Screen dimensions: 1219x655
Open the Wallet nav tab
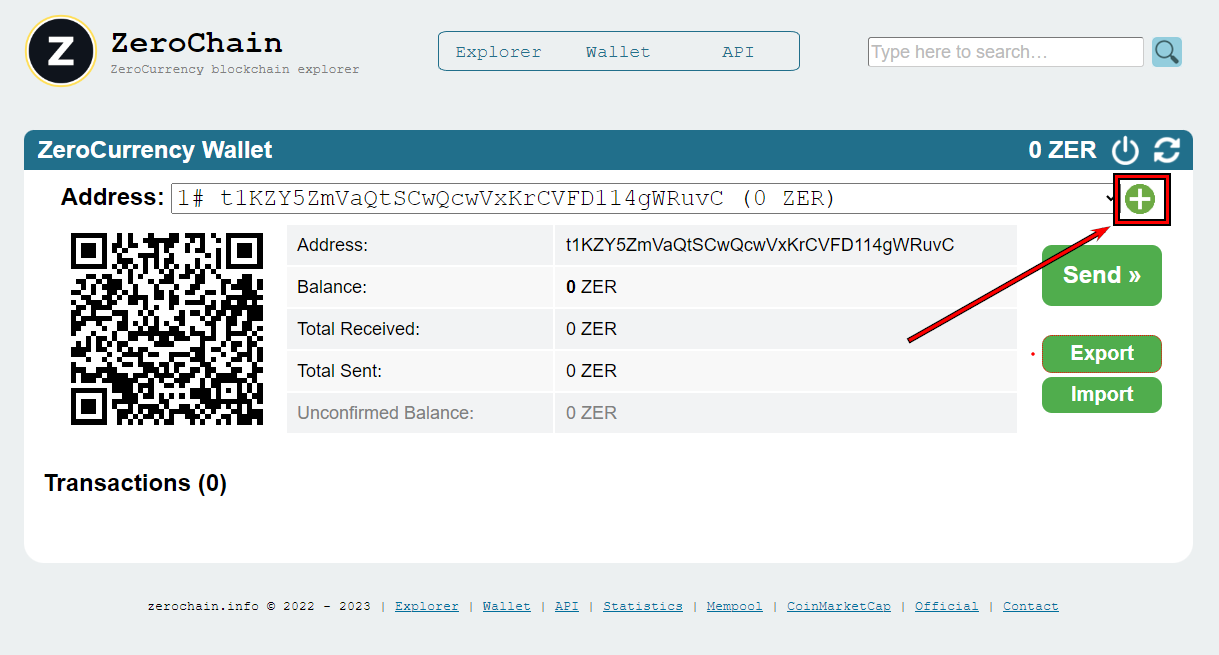coord(618,52)
